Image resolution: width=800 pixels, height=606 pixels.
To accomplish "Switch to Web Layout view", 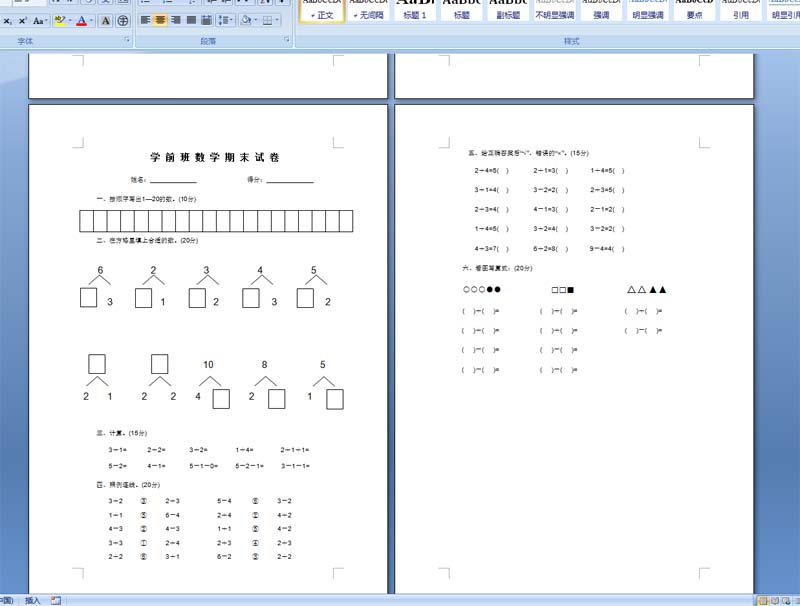I will [x=786, y=600].
